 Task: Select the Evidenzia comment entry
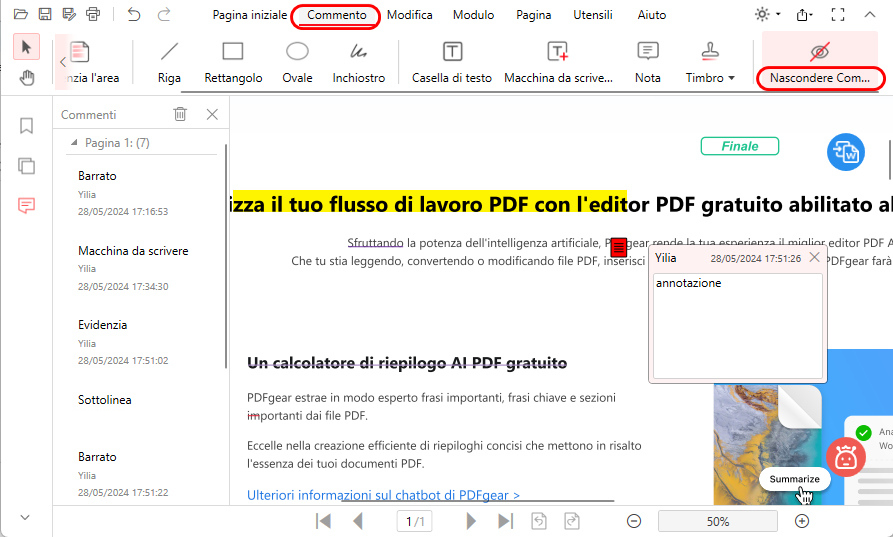(x=142, y=342)
